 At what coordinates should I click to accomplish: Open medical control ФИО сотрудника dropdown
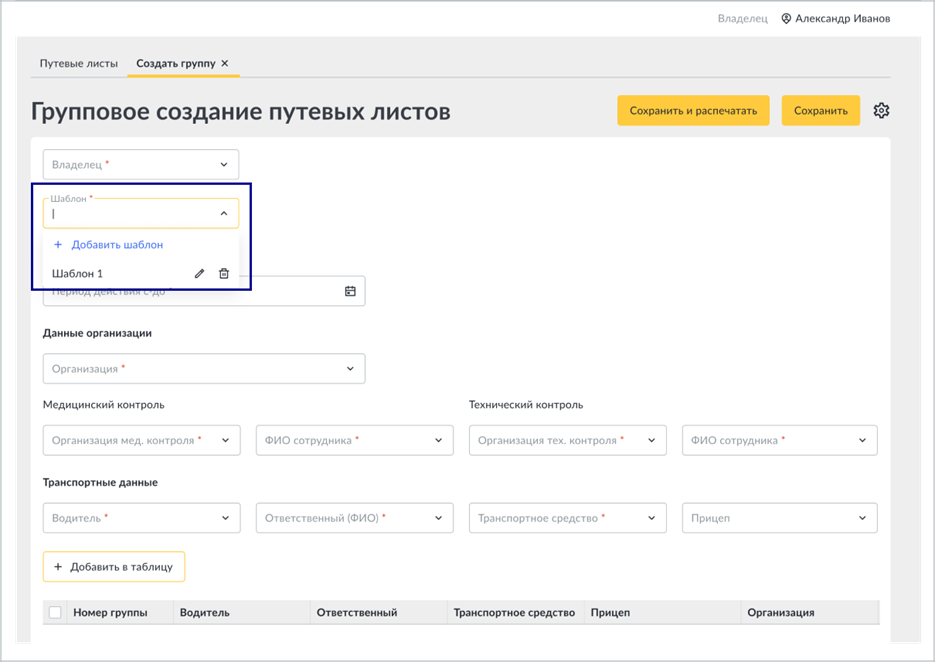click(355, 440)
